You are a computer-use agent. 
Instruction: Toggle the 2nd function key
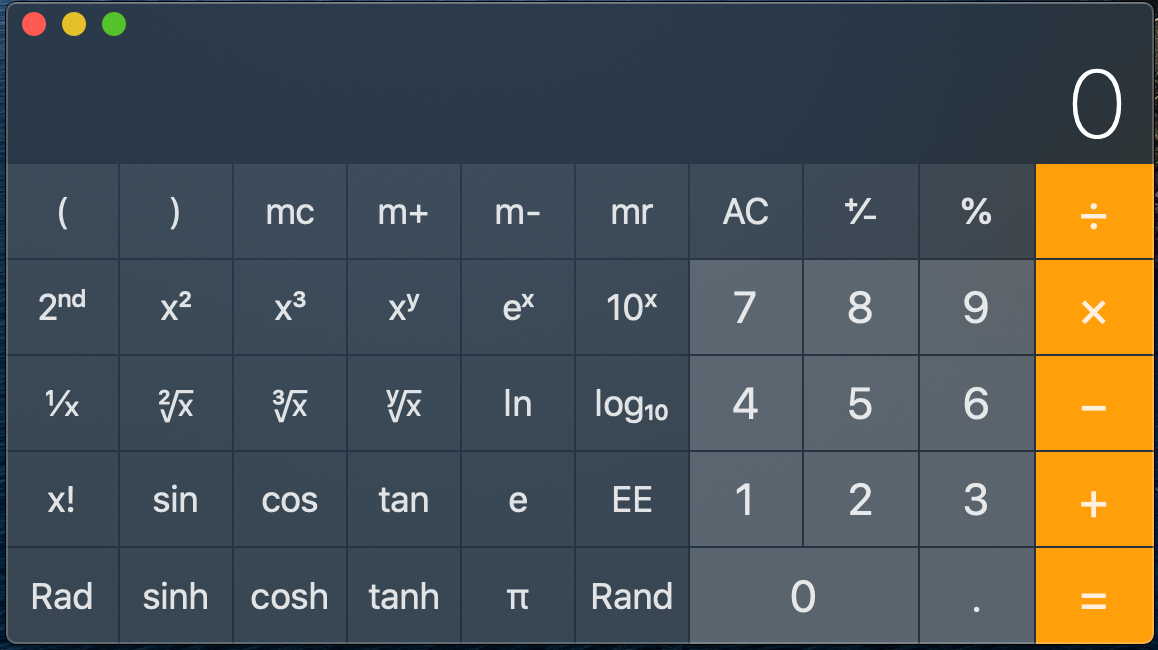click(63, 308)
